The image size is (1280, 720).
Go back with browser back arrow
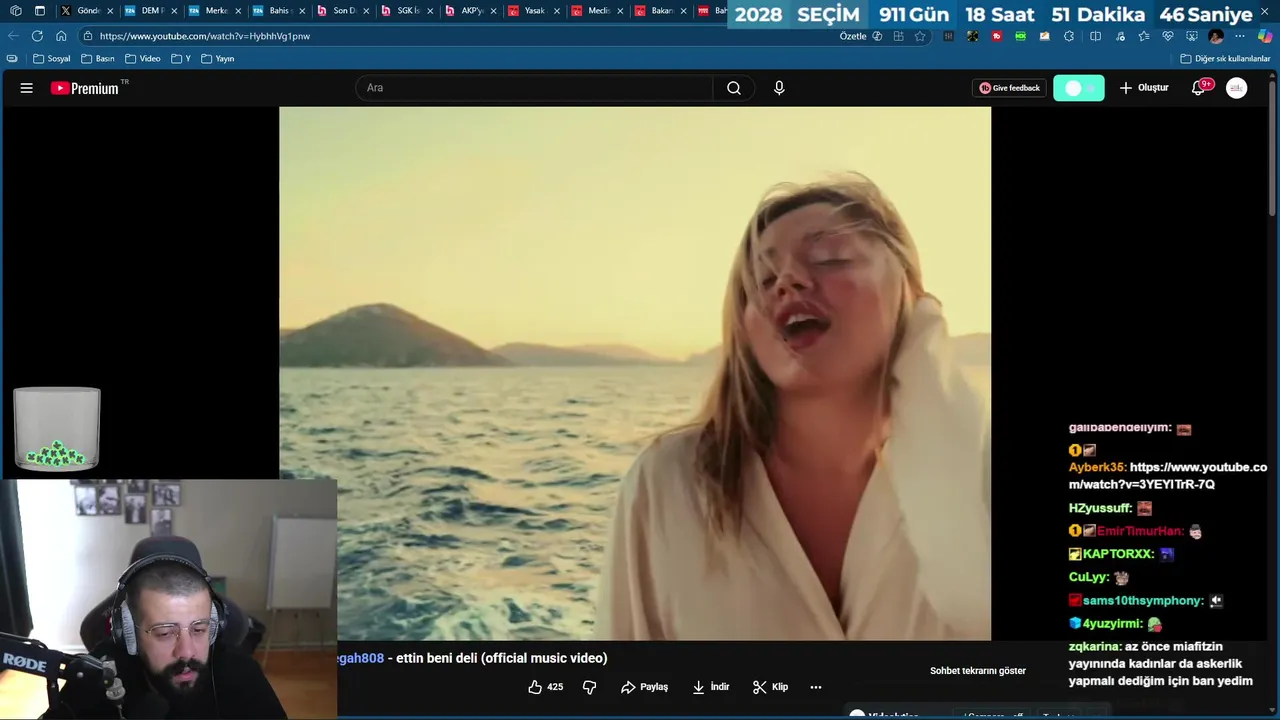[13, 36]
